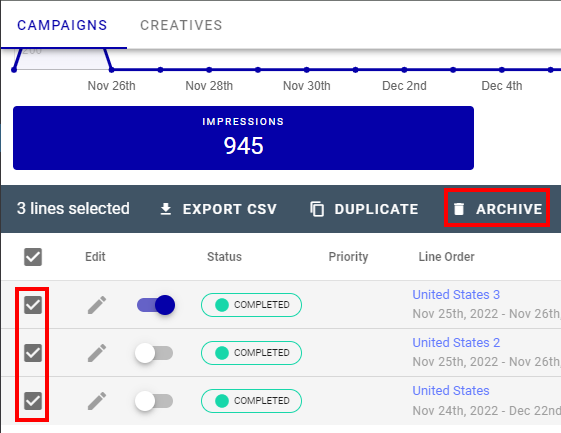Image resolution: width=561 pixels, height=433 pixels.
Task: Open the United States 2 line link
Action: click(x=456, y=342)
